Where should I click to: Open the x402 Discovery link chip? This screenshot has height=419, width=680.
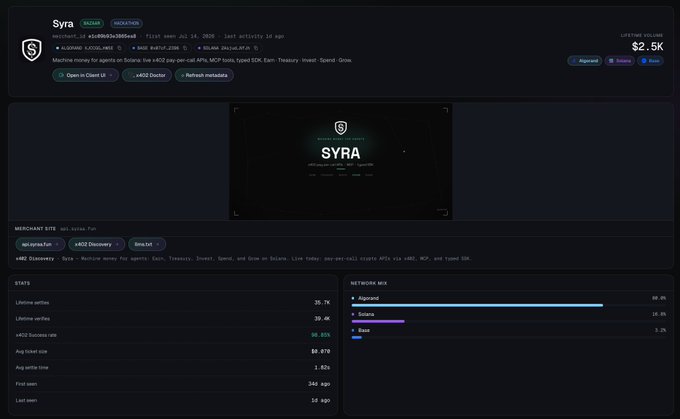click(x=96, y=244)
